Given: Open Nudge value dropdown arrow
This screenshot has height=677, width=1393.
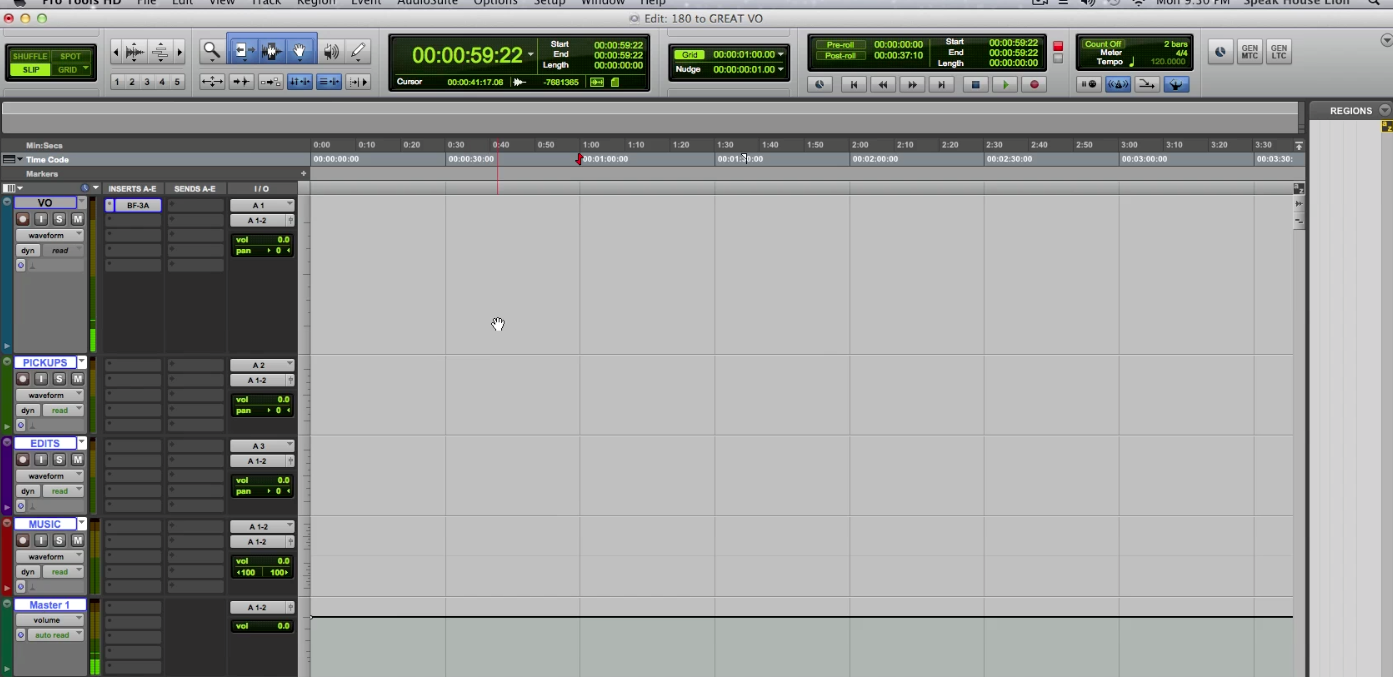Looking at the screenshot, I should pos(780,70).
